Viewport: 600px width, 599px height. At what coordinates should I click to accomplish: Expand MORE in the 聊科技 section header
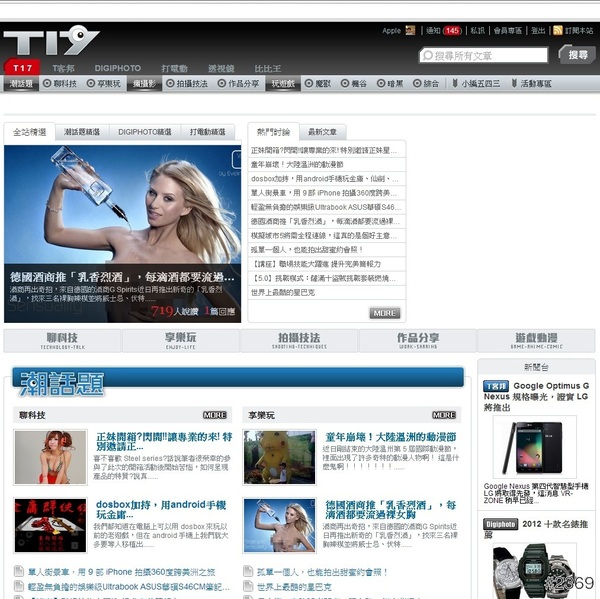[214, 414]
